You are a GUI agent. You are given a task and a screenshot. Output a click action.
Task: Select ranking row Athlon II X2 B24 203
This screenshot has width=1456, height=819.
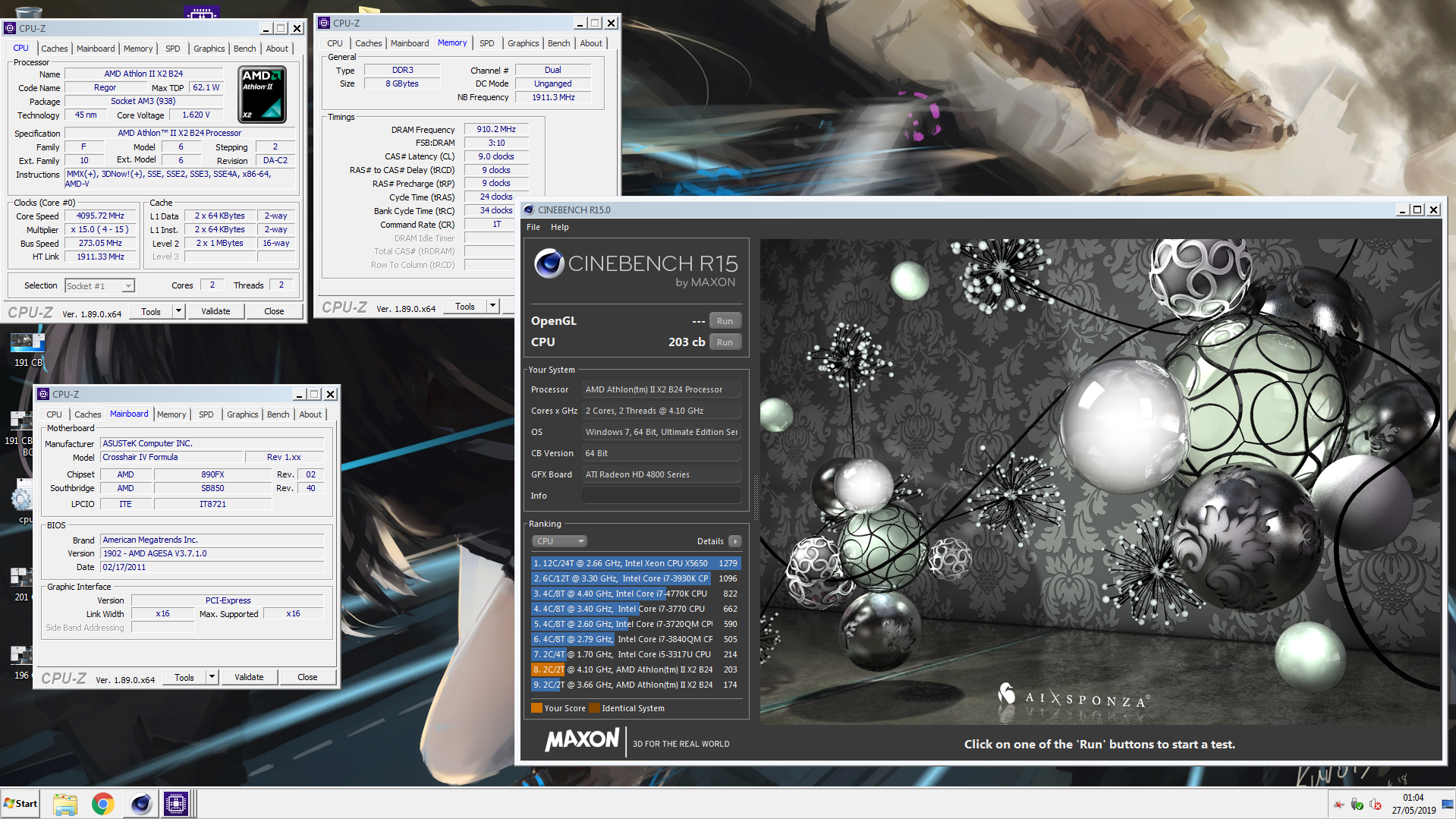click(636, 669)
